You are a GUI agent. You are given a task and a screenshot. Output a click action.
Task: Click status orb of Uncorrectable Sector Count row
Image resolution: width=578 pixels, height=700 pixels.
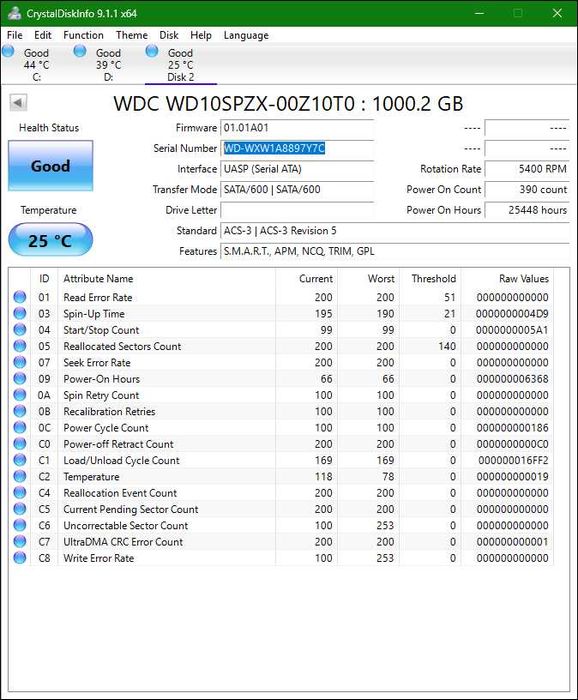[x=20, y=525]
